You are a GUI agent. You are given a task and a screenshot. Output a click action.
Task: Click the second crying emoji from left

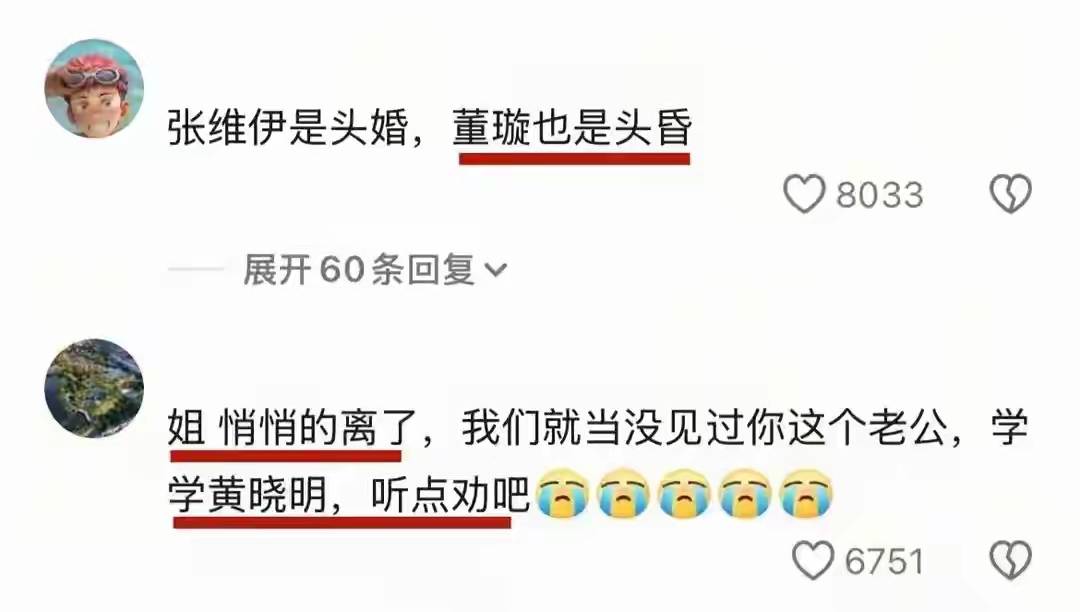click(623, 494)
